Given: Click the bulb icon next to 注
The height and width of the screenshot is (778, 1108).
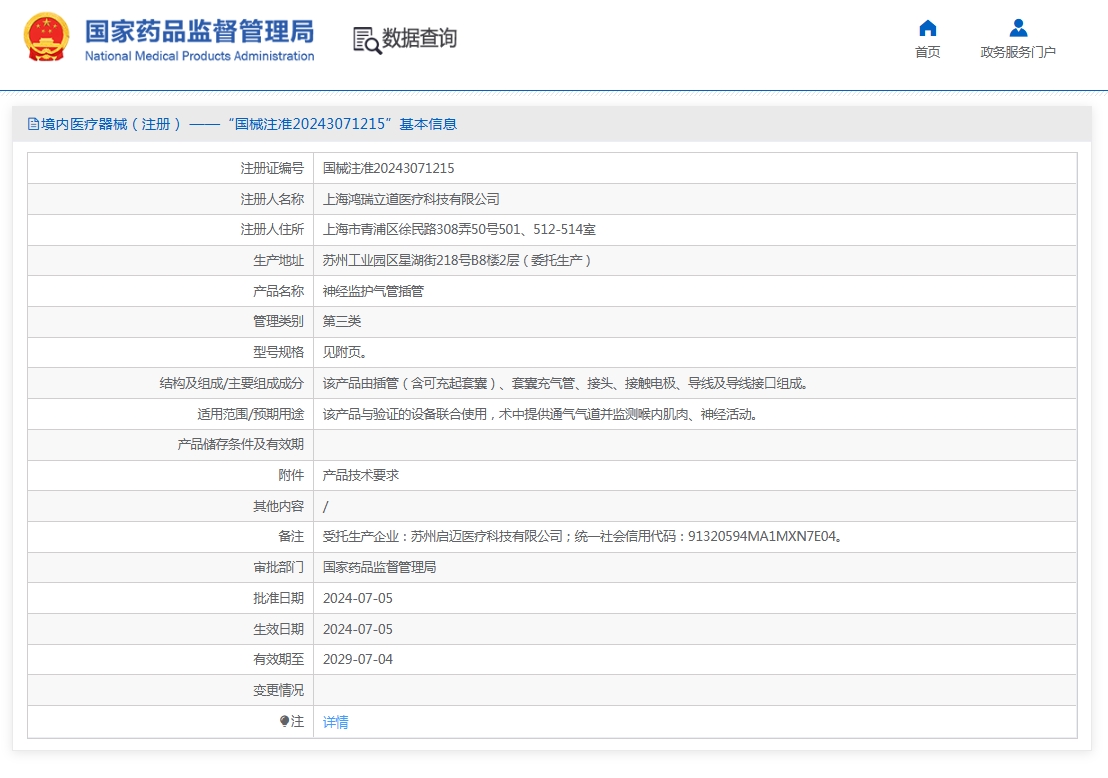Looking at the screenshot, I should click(x=284, y=721).
